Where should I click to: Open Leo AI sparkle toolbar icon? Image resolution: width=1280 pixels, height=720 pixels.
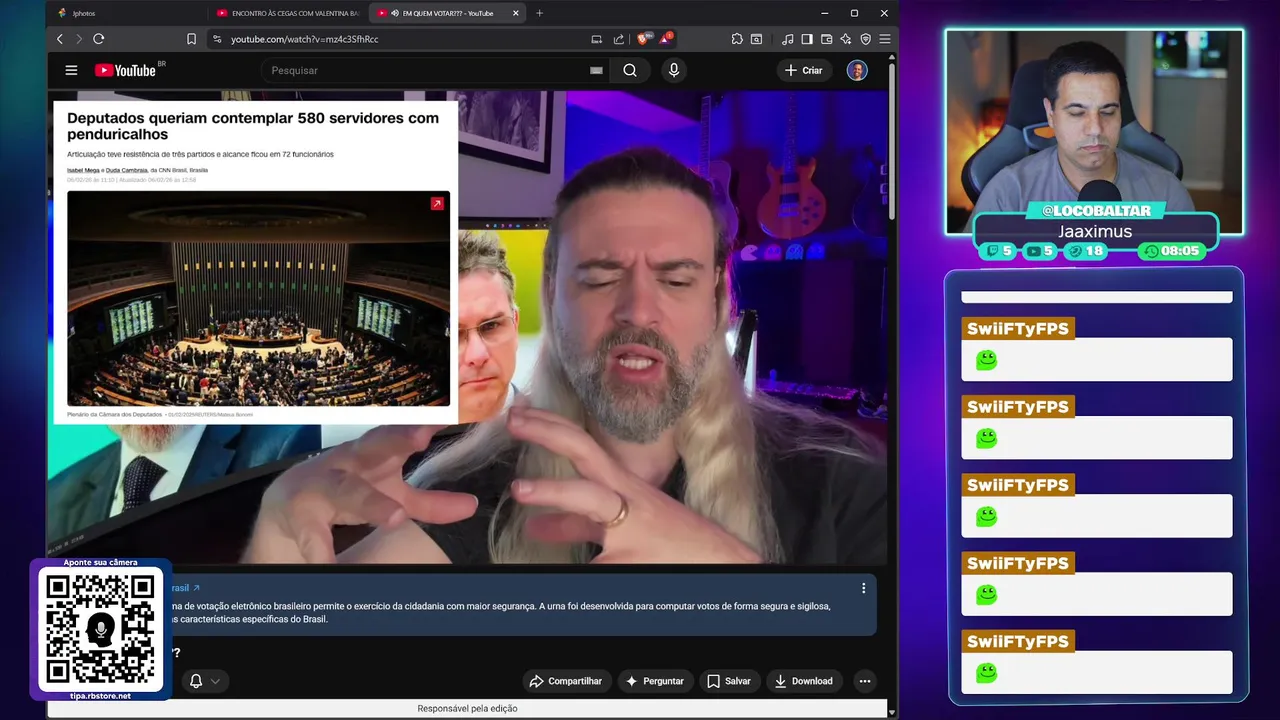click(846, 39)
